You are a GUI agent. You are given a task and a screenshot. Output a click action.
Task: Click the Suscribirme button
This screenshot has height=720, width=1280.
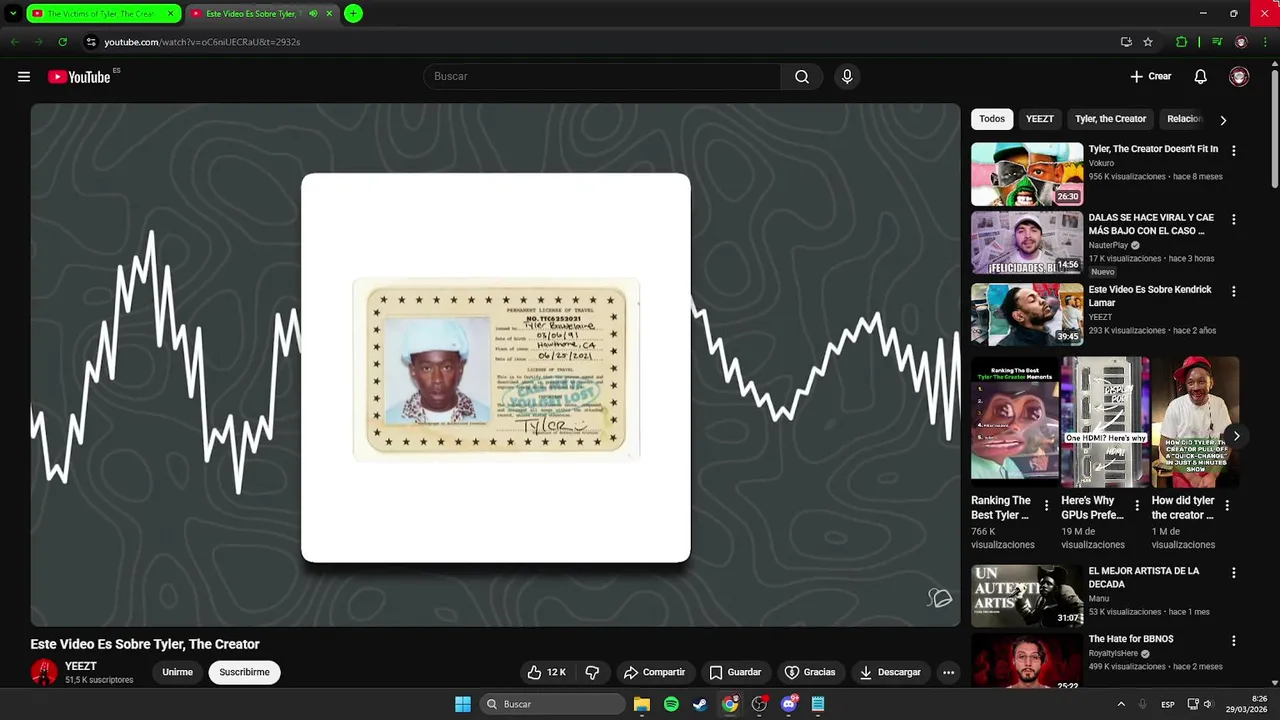tap(245, 672)
